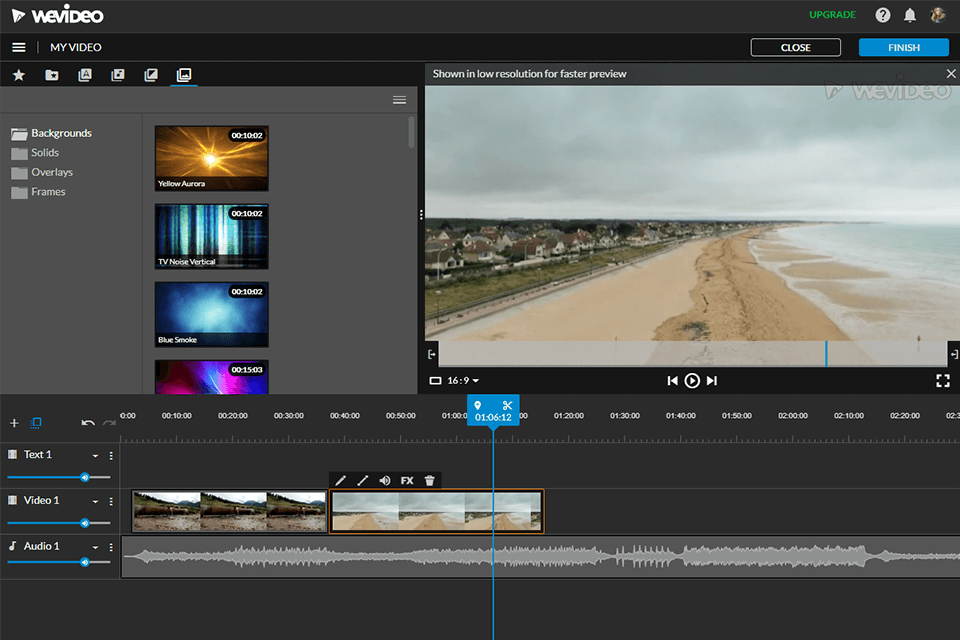
Task: Open FX effects for selected clip
Action: [407, 481]
